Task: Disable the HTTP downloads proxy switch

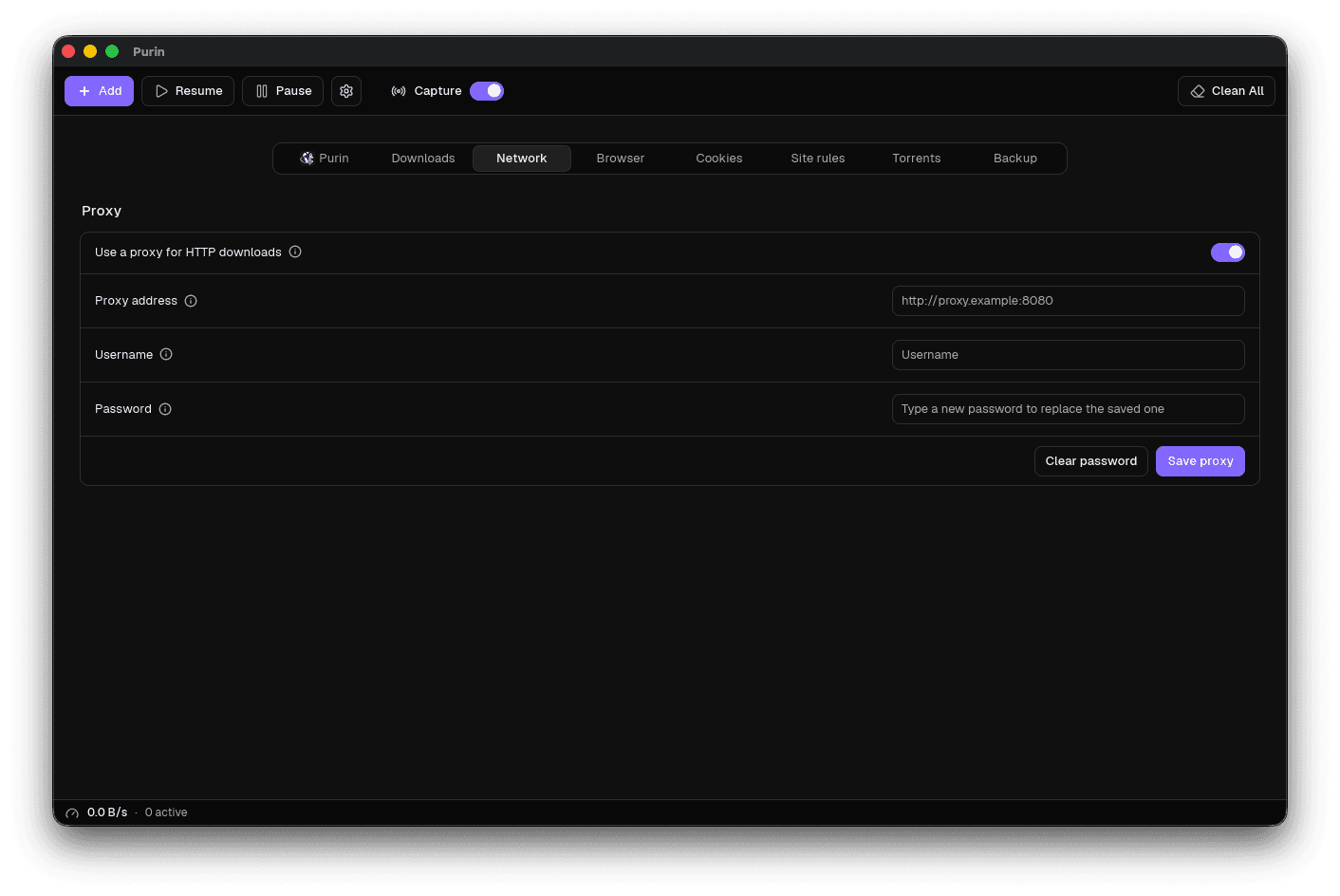Action: pyautogui.click(x=1228, y=252)
